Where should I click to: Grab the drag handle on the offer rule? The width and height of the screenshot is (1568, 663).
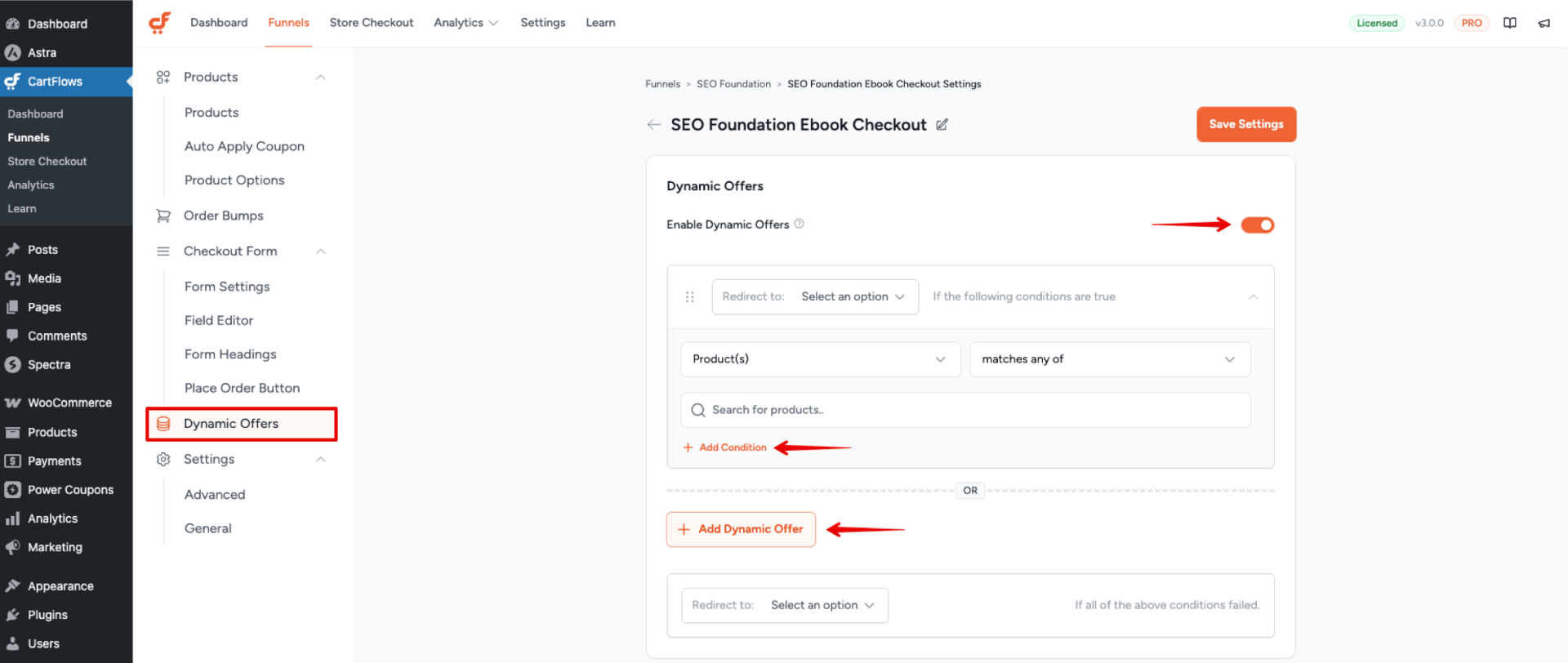click(x=690, y=297)
